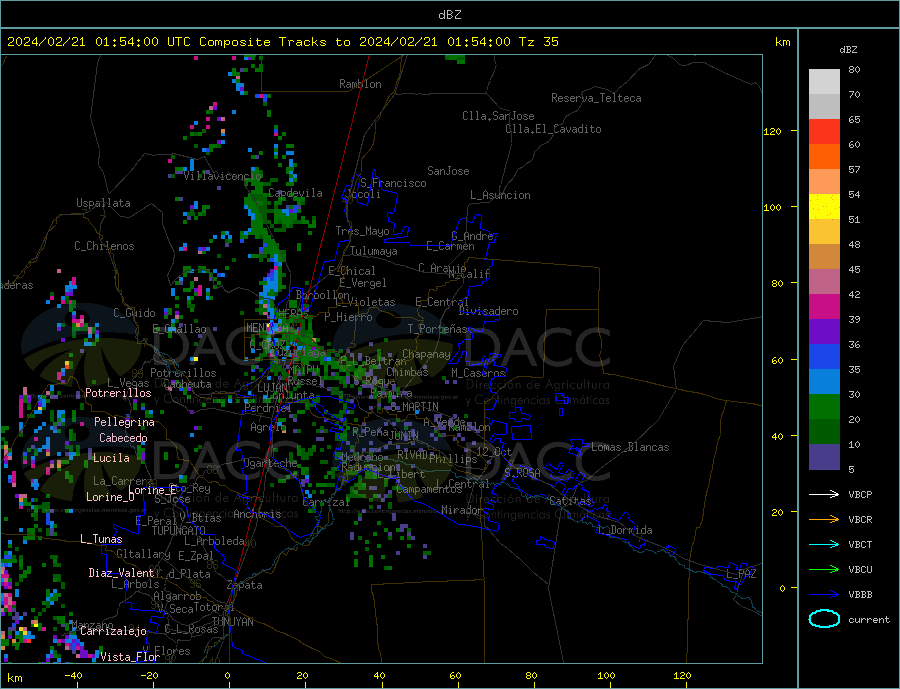Click the 'Clla.SanJose' map label
Viewport: 900px width, 689px height.
click(x=498, y=116)
